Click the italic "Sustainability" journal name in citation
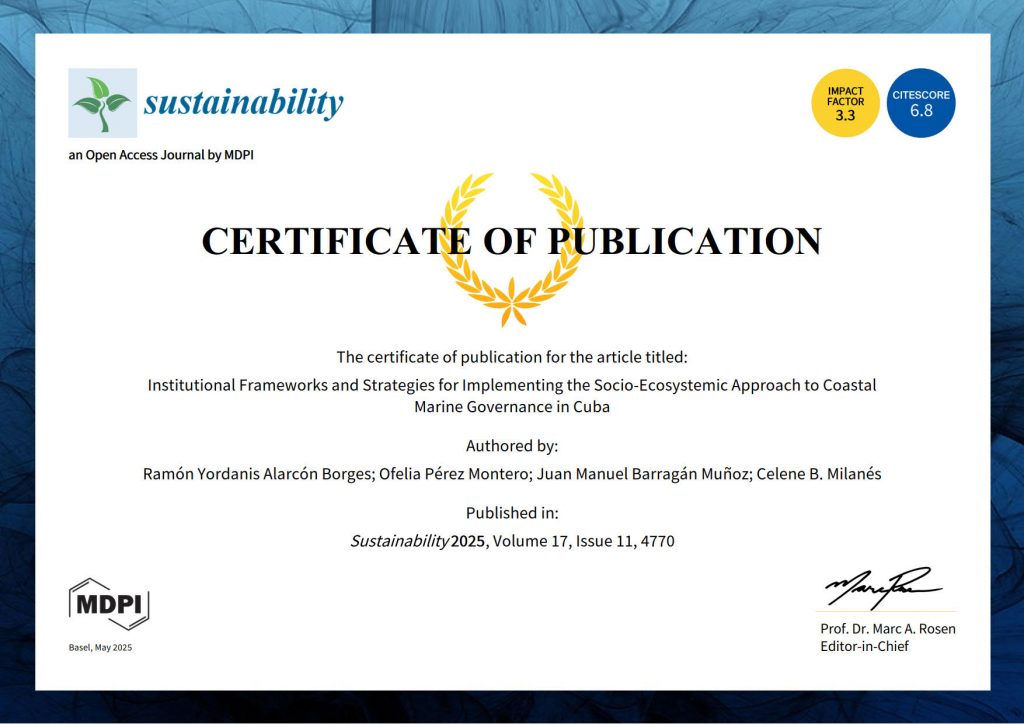 point(400,541)
